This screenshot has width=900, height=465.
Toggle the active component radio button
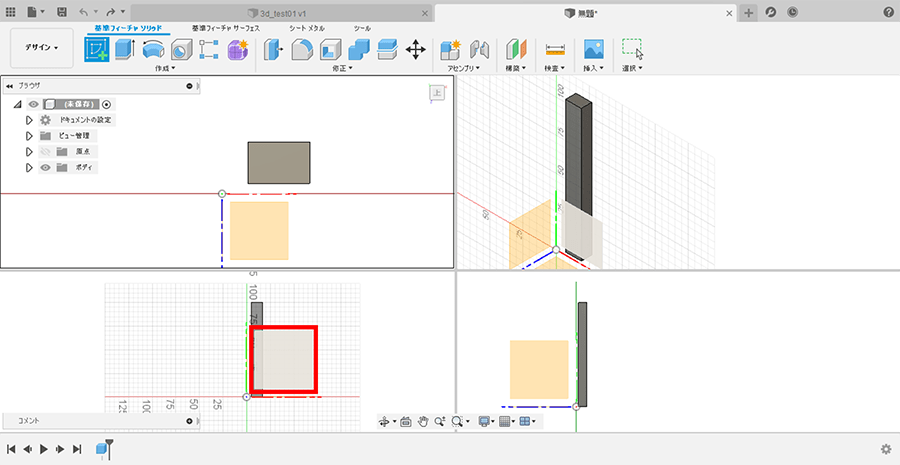click(107, 104)
